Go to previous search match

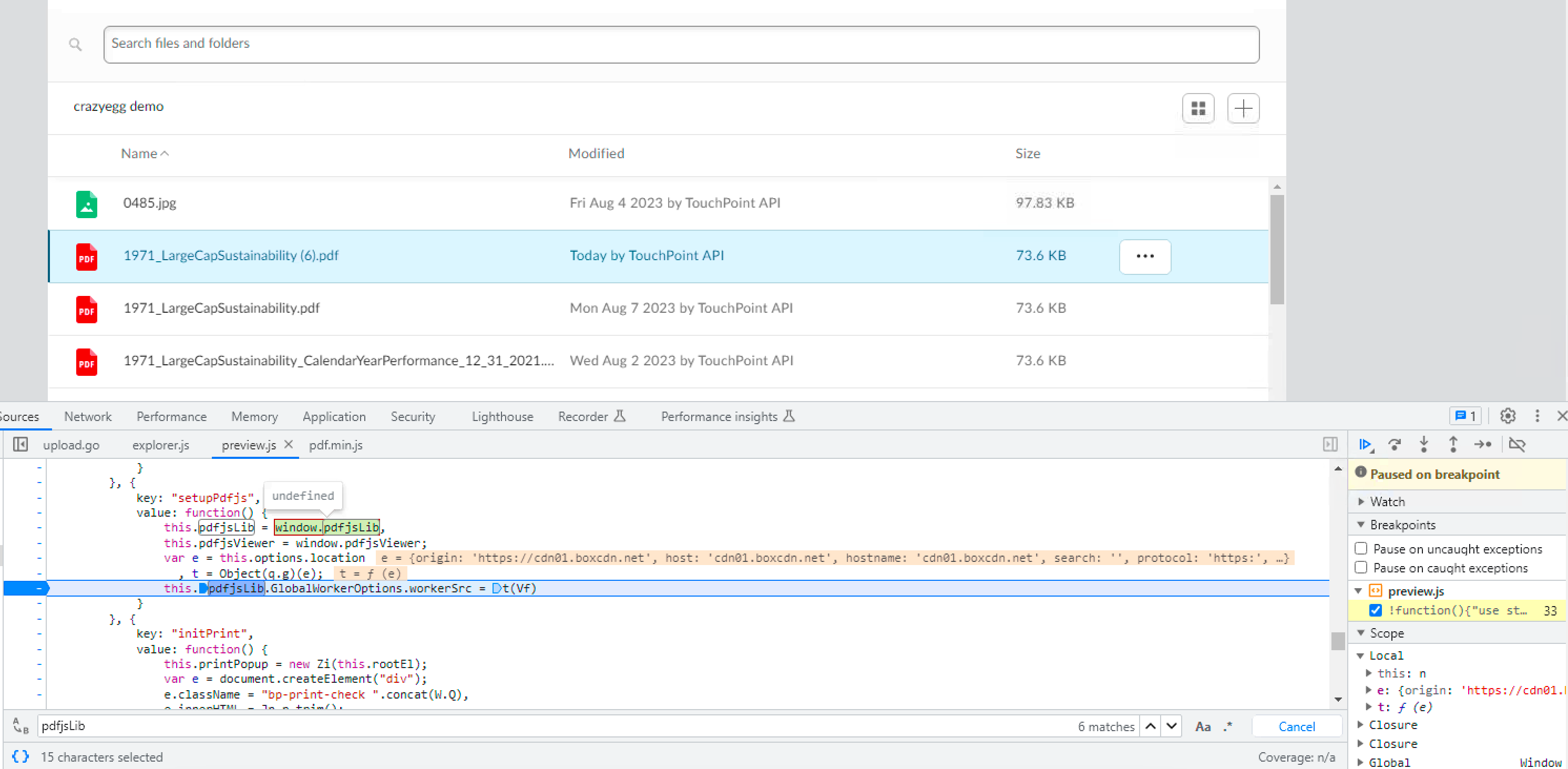click(x=1151, y=726)
